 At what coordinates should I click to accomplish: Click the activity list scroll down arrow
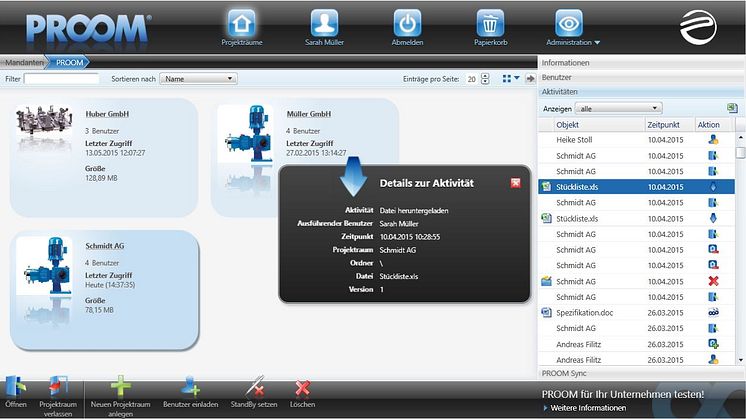click(x=740, y=361)
